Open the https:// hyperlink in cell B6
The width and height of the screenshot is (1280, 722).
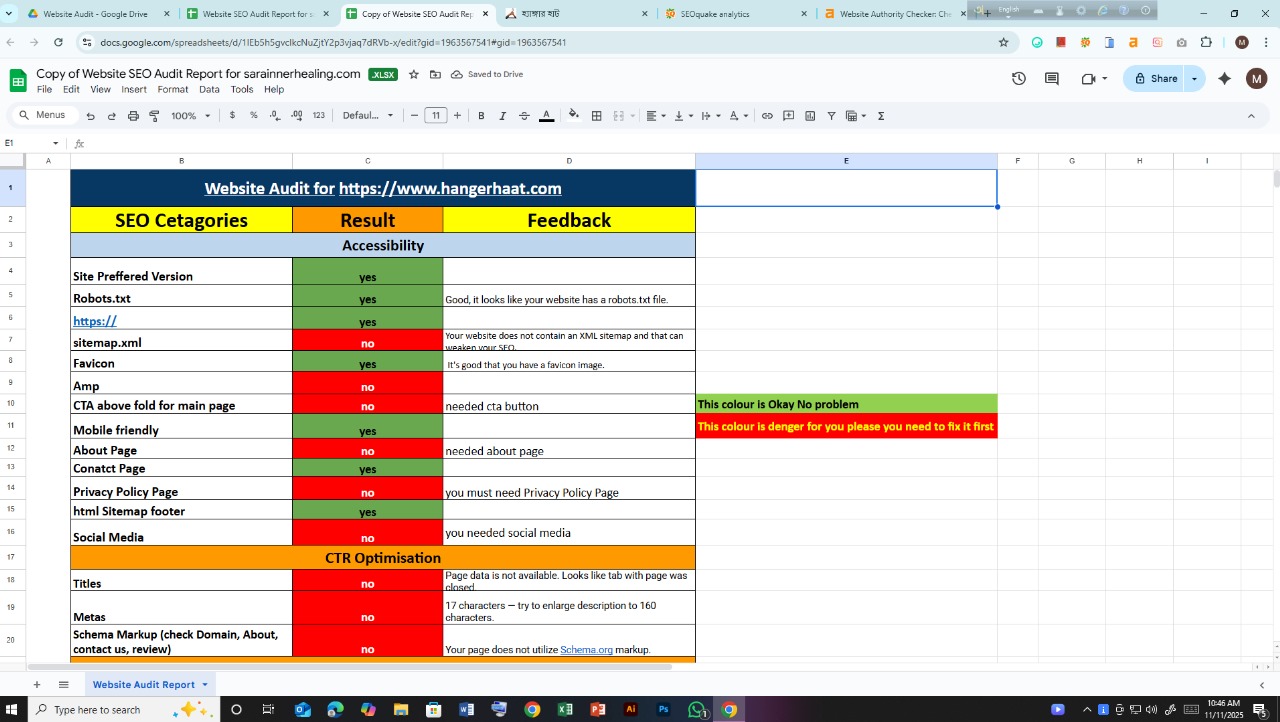click(94, 321)
